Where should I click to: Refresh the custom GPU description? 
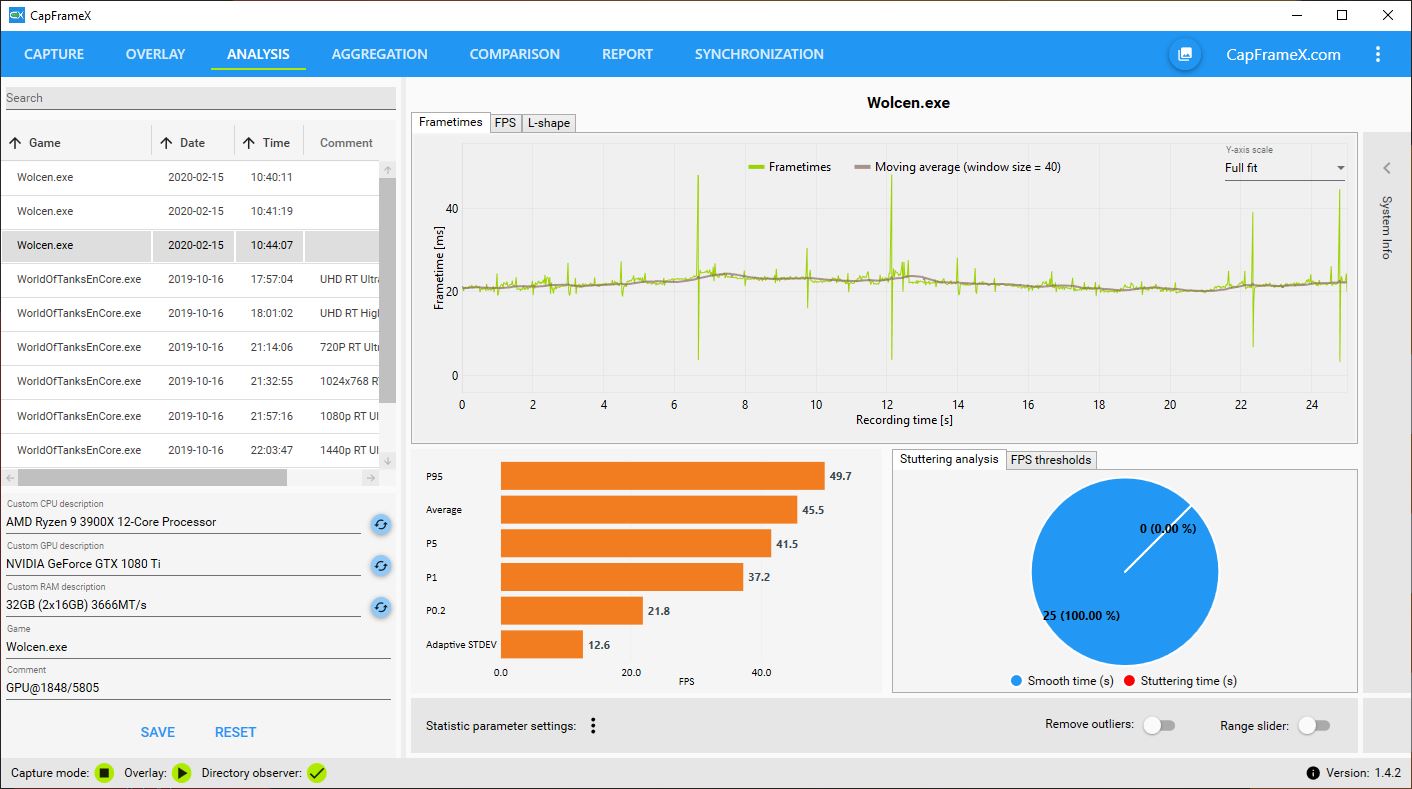pyautogui.click(x=380, y=566)
